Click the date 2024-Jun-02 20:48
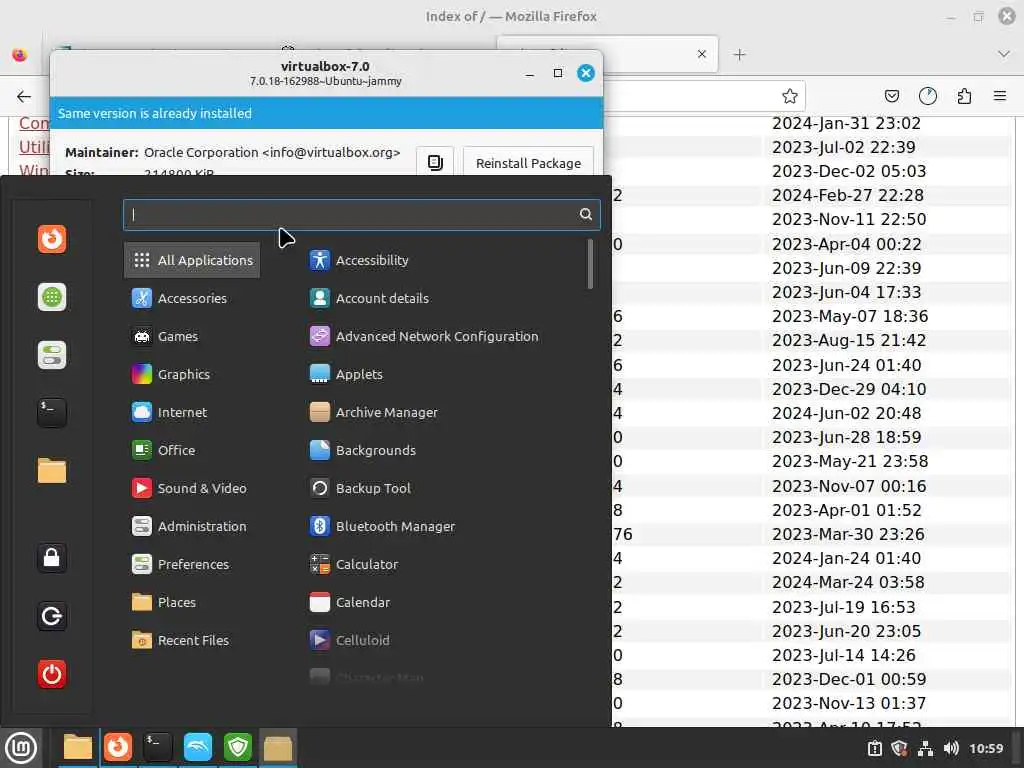This screenshot has height=768, width=1024. (x=846, y=413)
